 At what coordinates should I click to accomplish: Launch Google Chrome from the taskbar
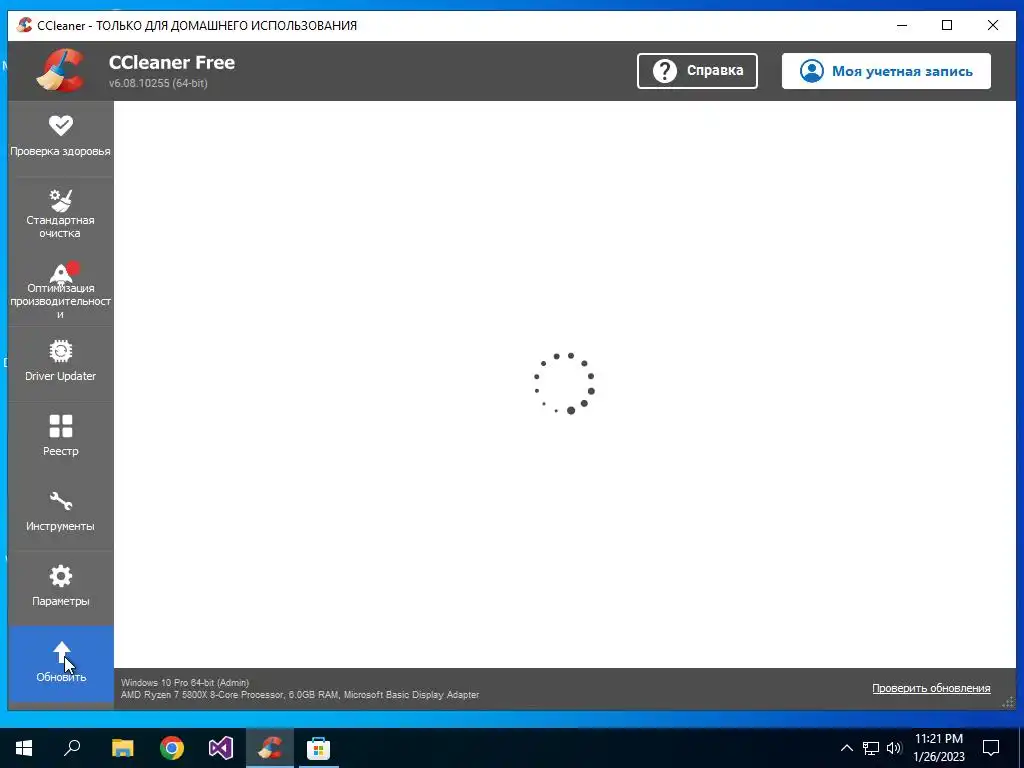172,748
